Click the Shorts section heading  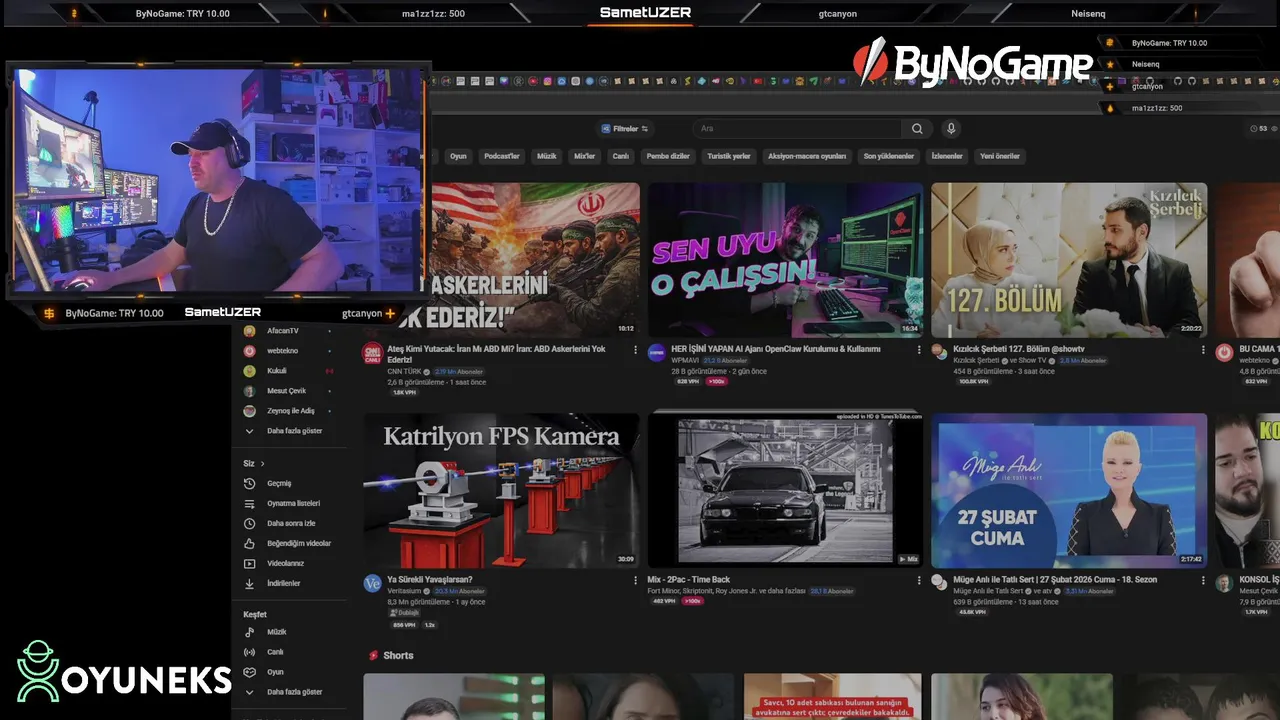398,656
